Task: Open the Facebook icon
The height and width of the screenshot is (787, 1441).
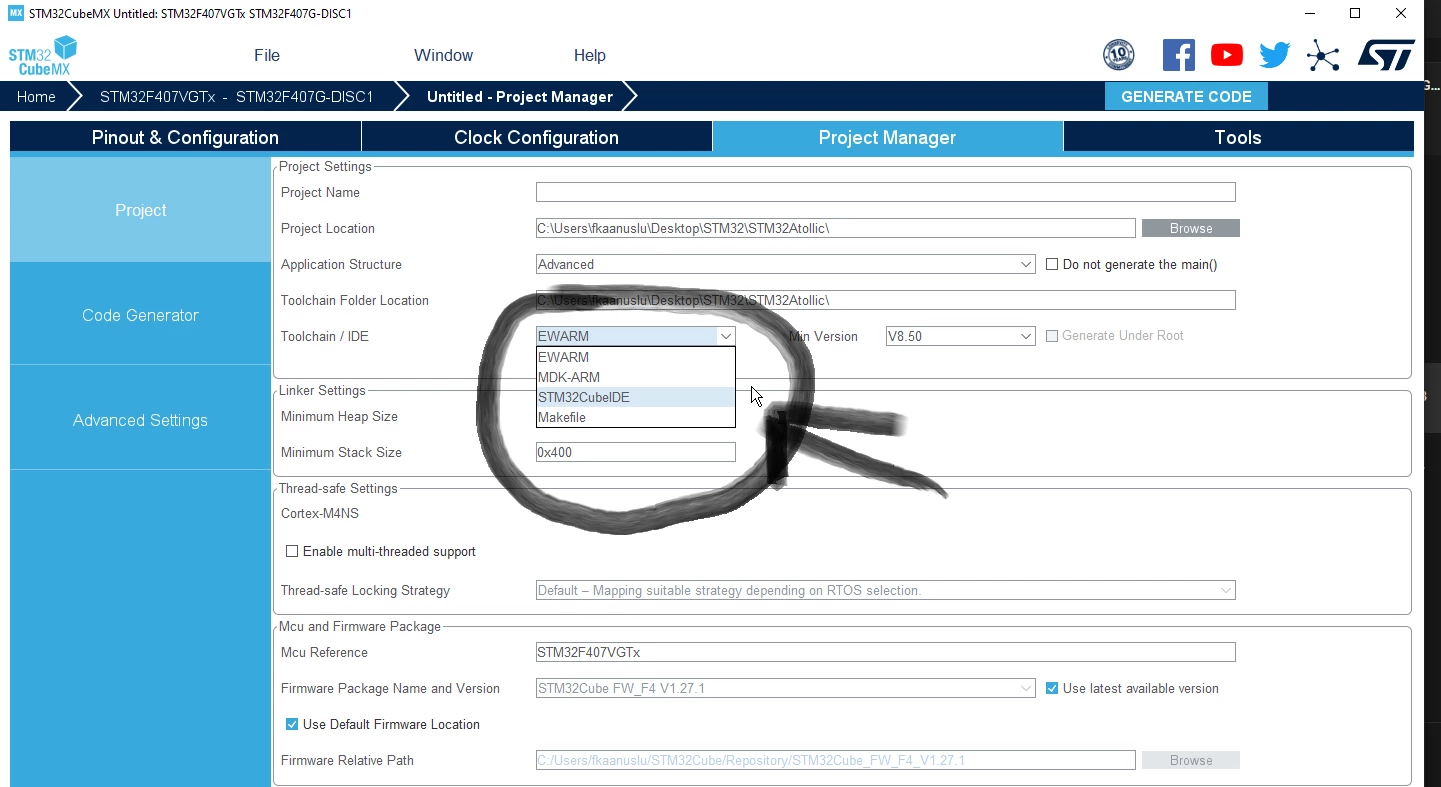Action: pos(1178,55)
